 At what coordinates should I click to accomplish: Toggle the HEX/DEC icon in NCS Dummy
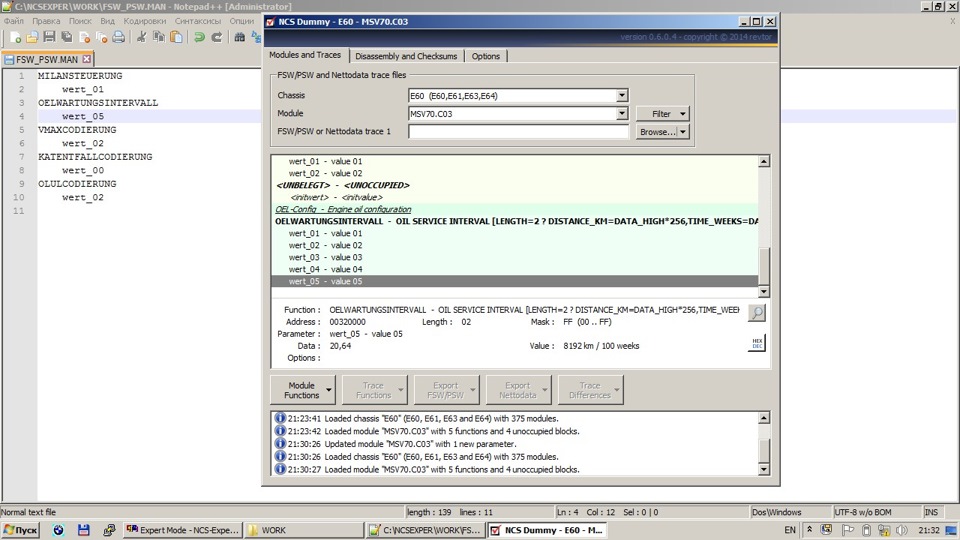coord(757,343)
